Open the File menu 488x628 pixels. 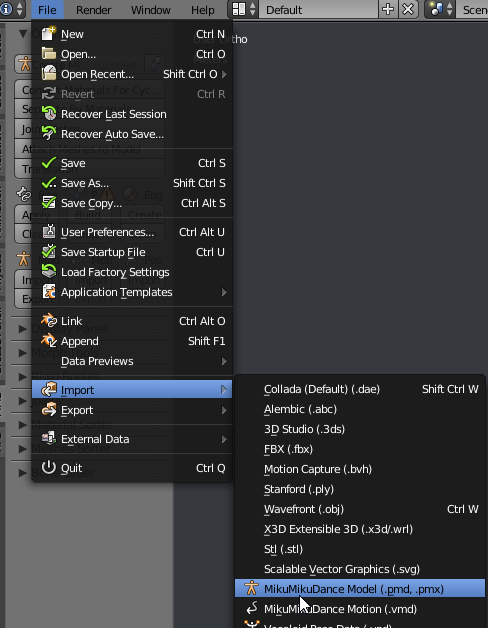pyautogui.click(x=47, y=10)
